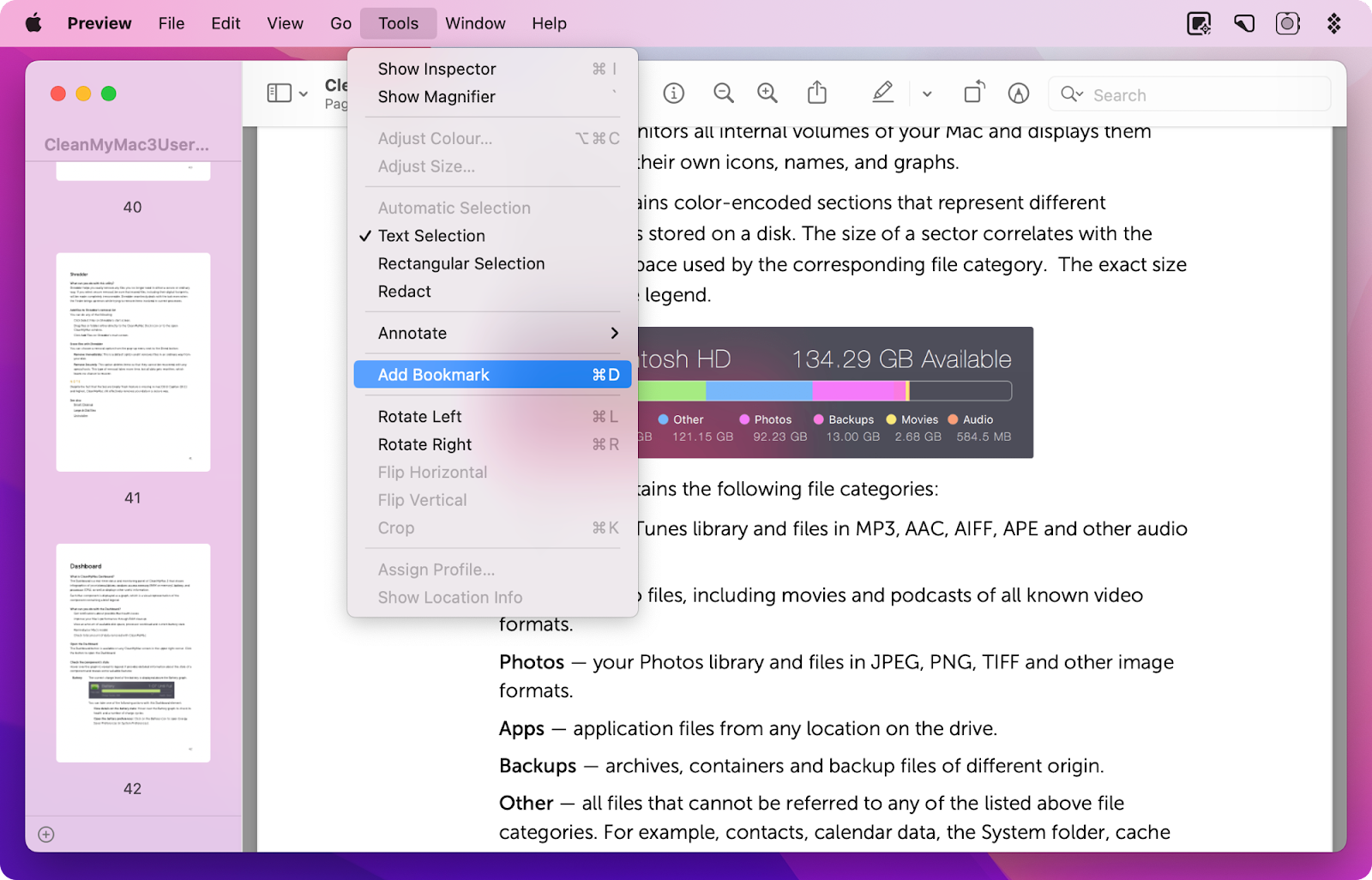Click the '134.29 GB Available' text

tap(901, 359)
